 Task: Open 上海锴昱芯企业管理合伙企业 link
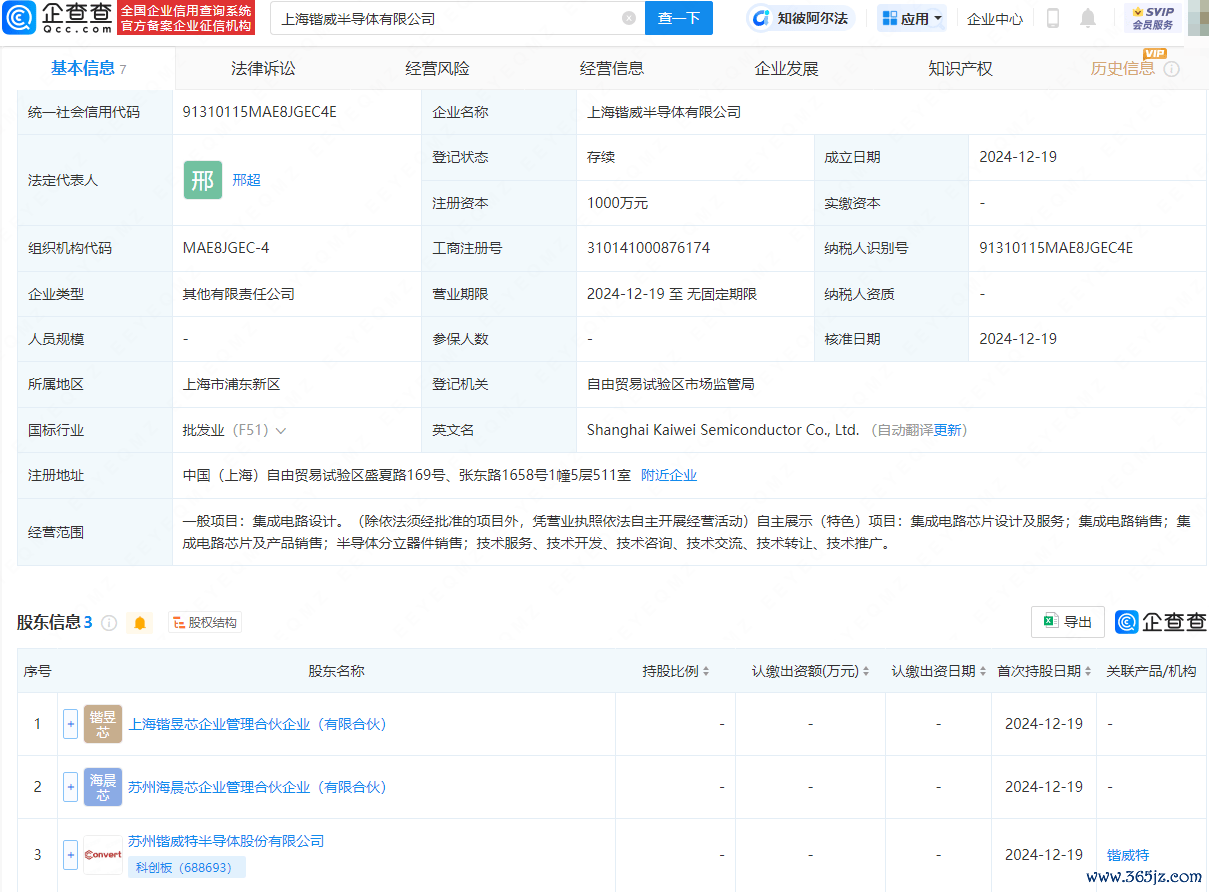coord(257,724)
